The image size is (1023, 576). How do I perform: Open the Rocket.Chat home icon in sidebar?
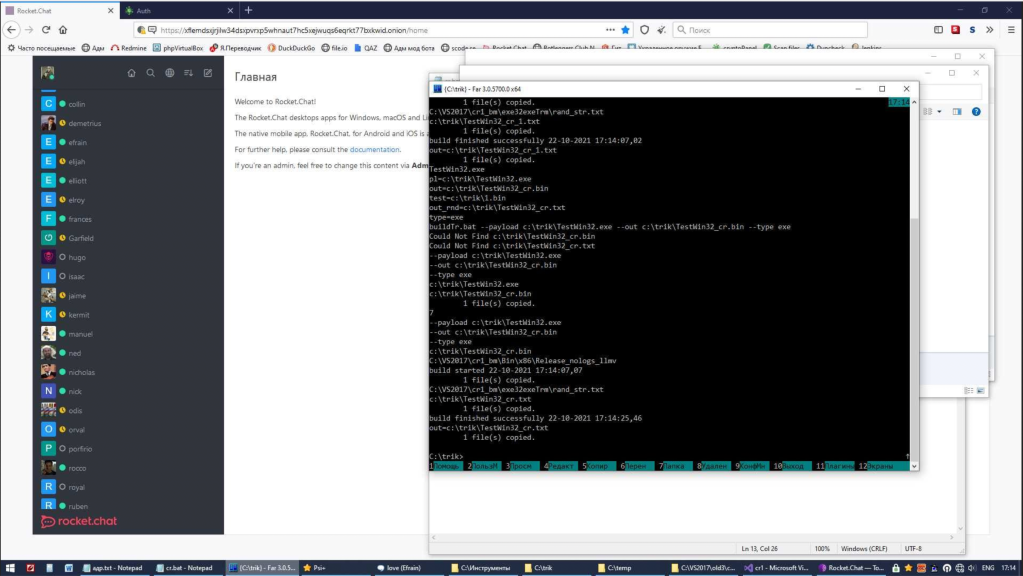pyautogui.click(x=131, y=73)
